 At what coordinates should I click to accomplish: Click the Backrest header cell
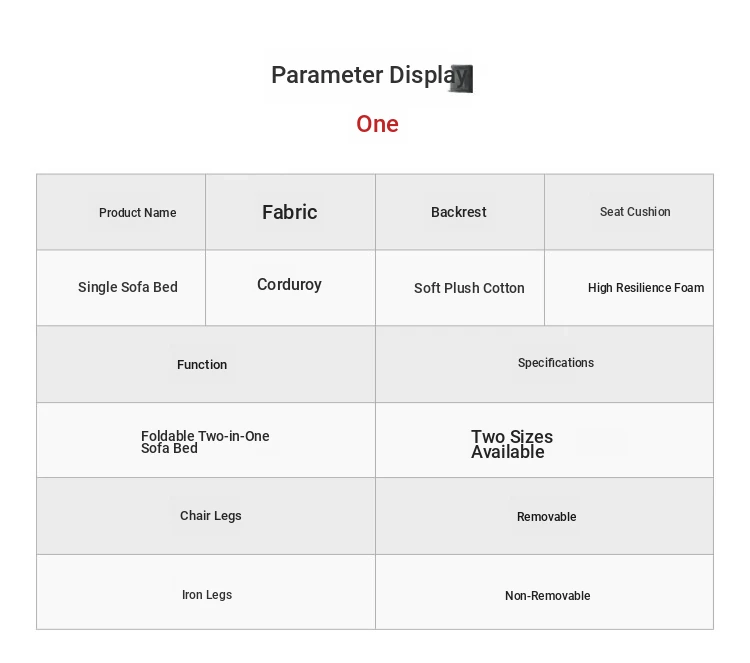(459, 212)
